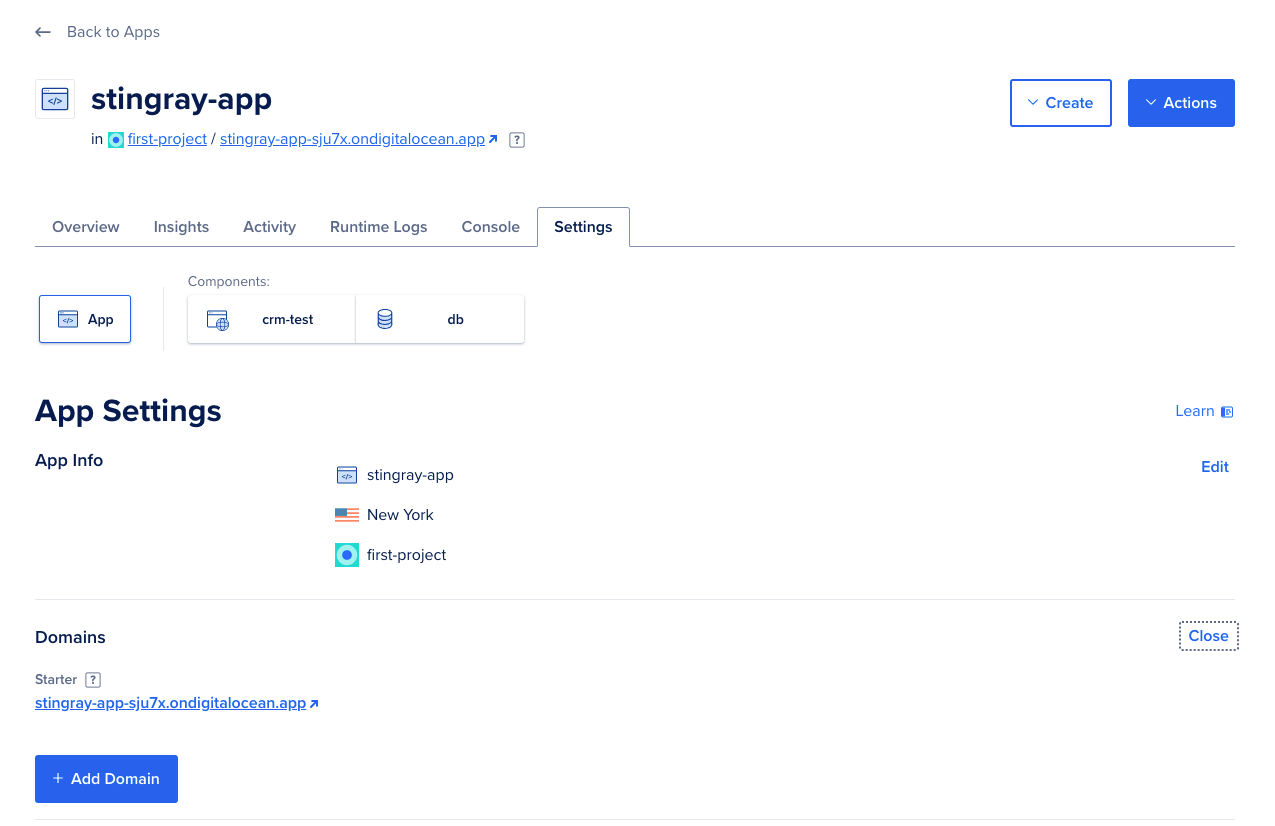Select the App settings button

(85, 319)
